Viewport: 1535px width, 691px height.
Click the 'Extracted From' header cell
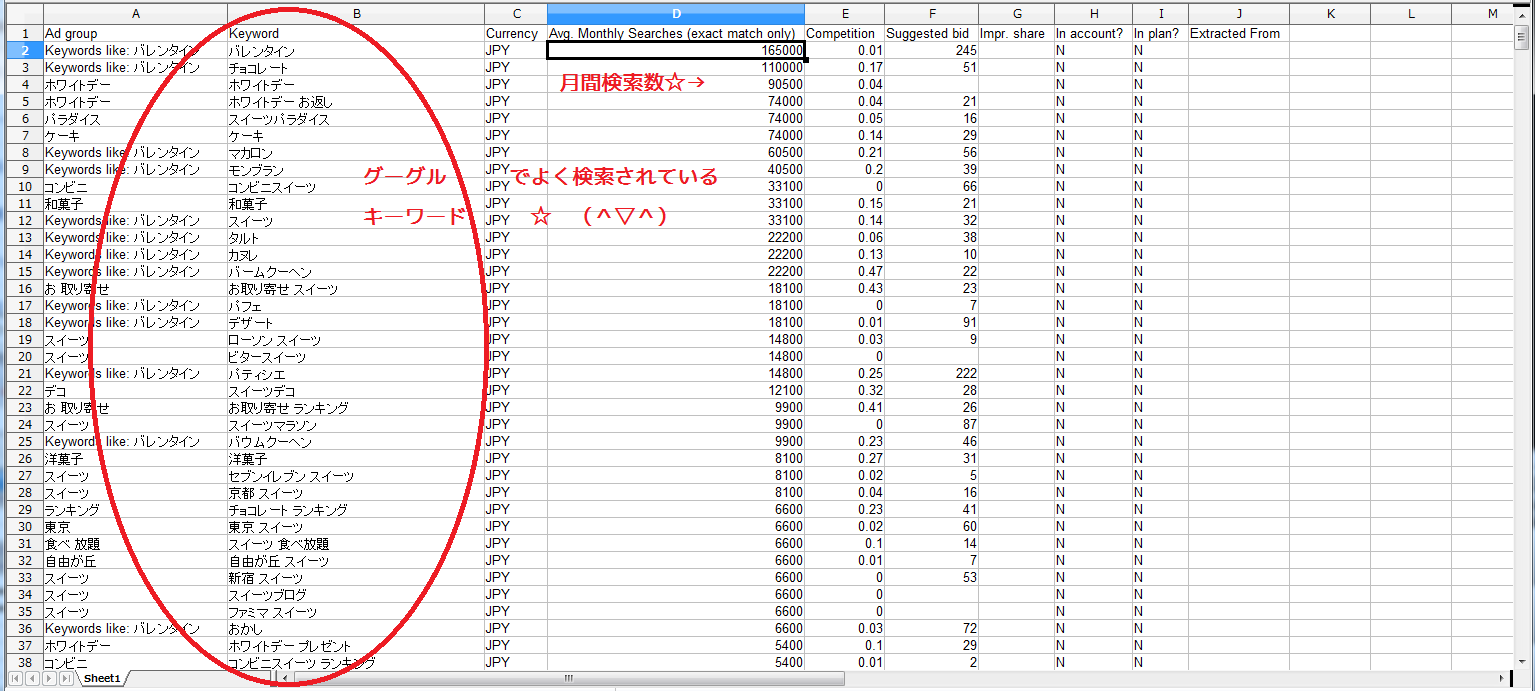point(1238,33)
